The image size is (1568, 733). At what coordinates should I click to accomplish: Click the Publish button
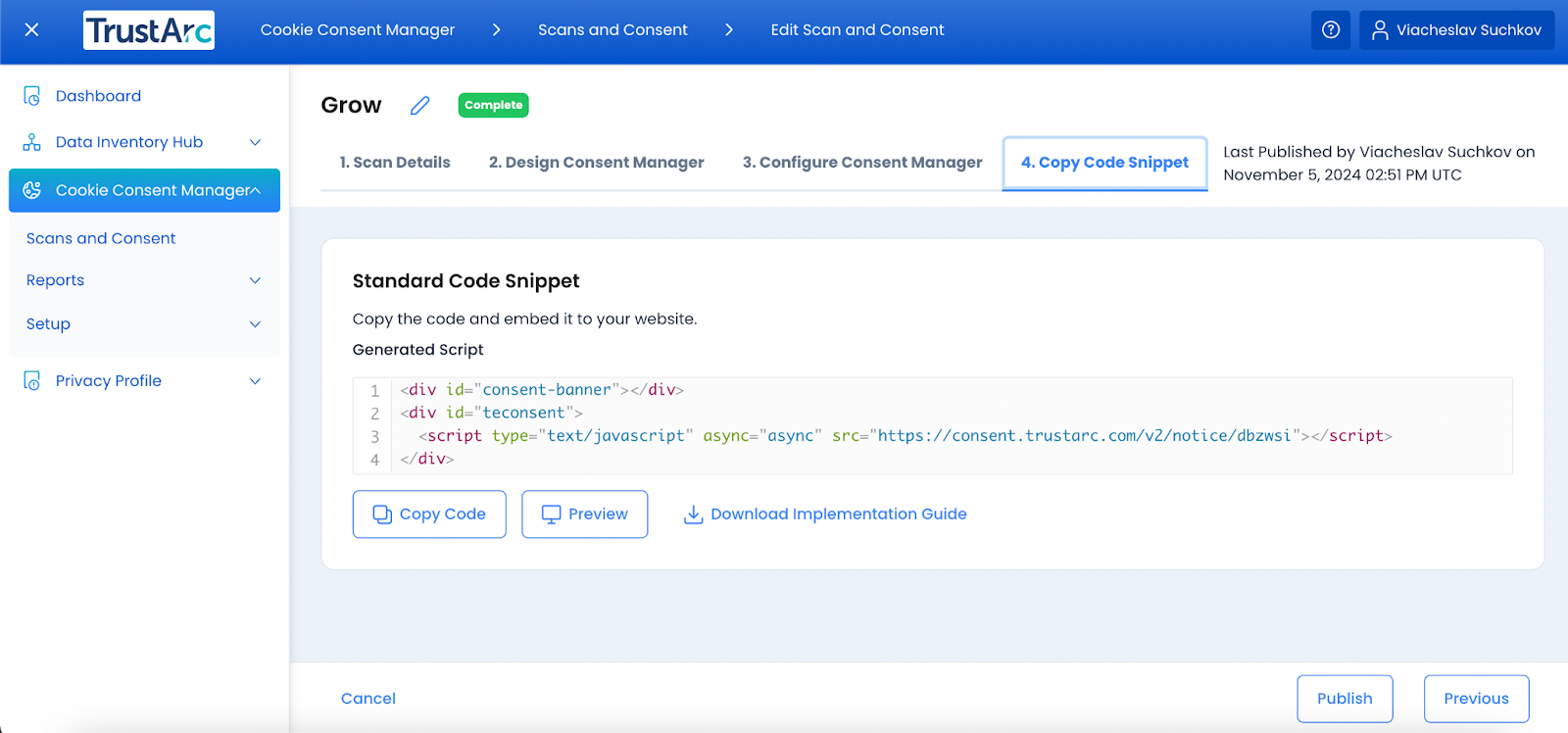pos(1345,699)
